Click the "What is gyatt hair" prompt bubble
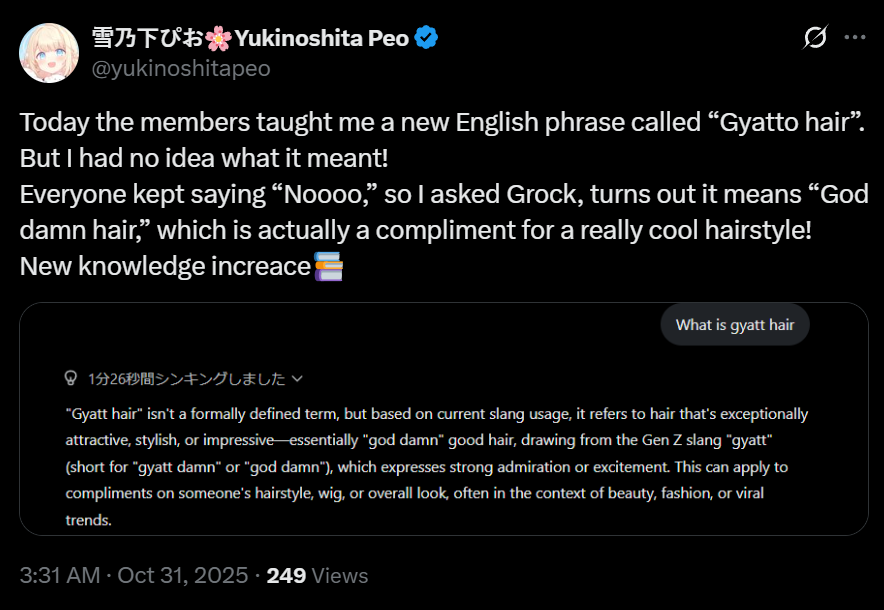This screenshot has height=610, width=884. click(x=734, y=325)
